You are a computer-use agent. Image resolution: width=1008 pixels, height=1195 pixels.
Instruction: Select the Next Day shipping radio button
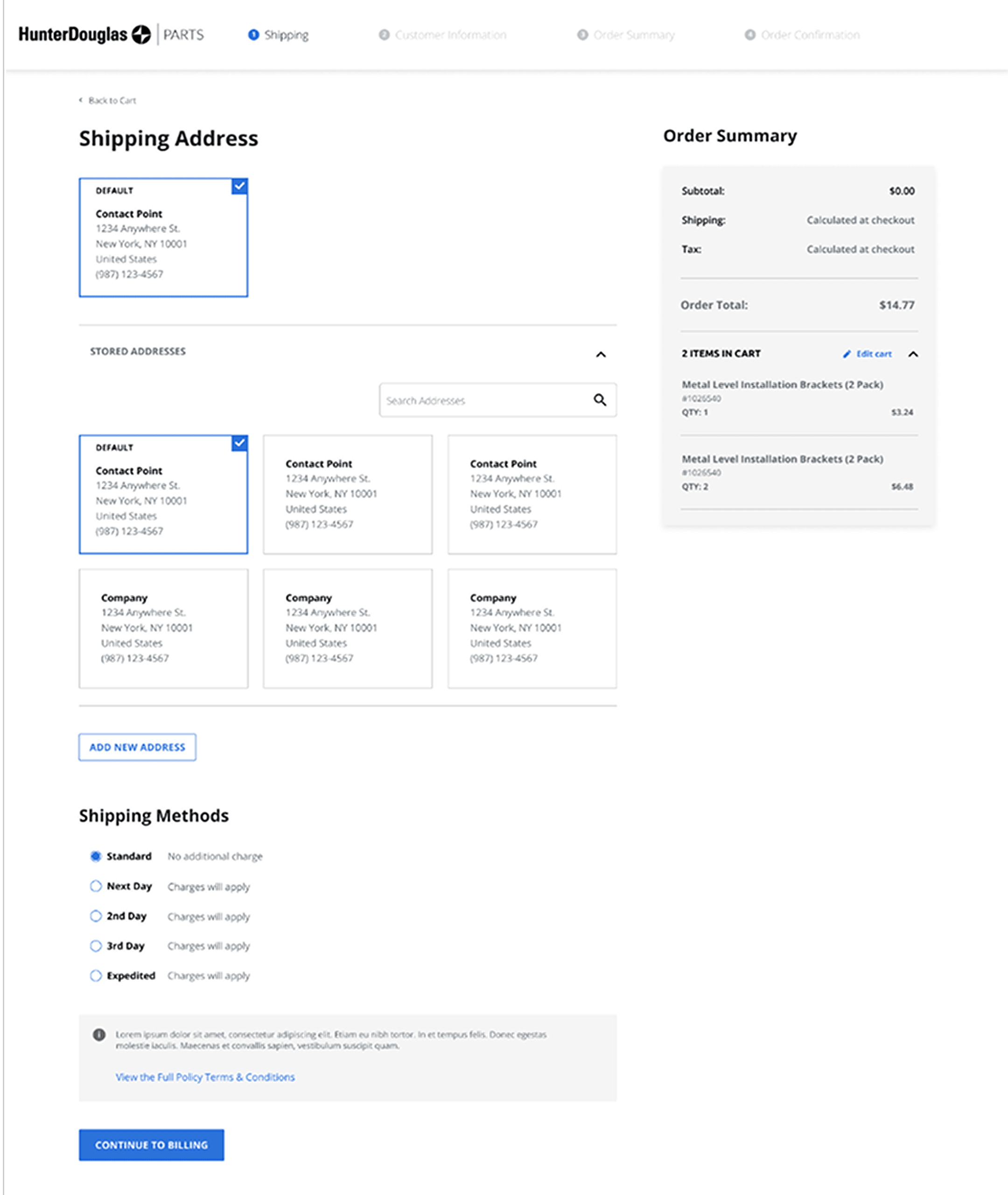[95, 886]
